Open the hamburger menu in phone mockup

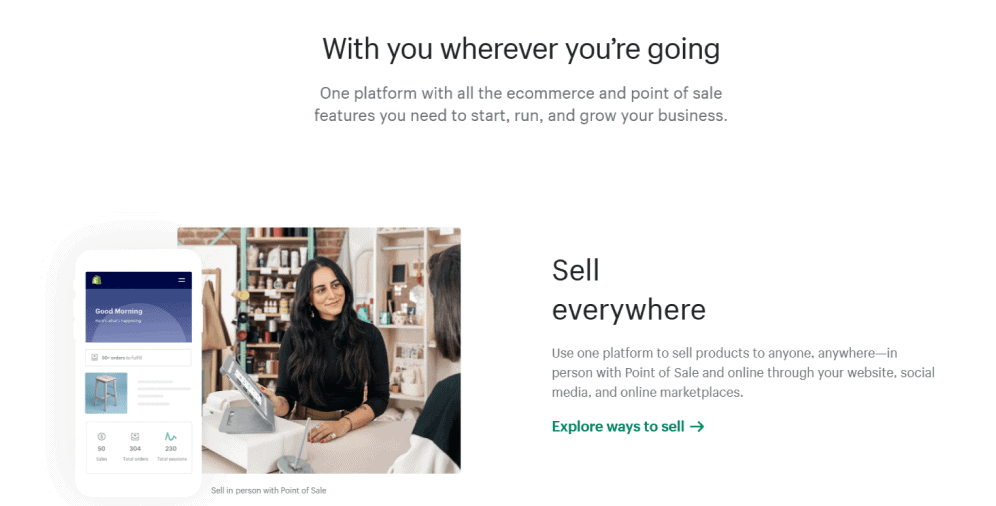point(182,280)
